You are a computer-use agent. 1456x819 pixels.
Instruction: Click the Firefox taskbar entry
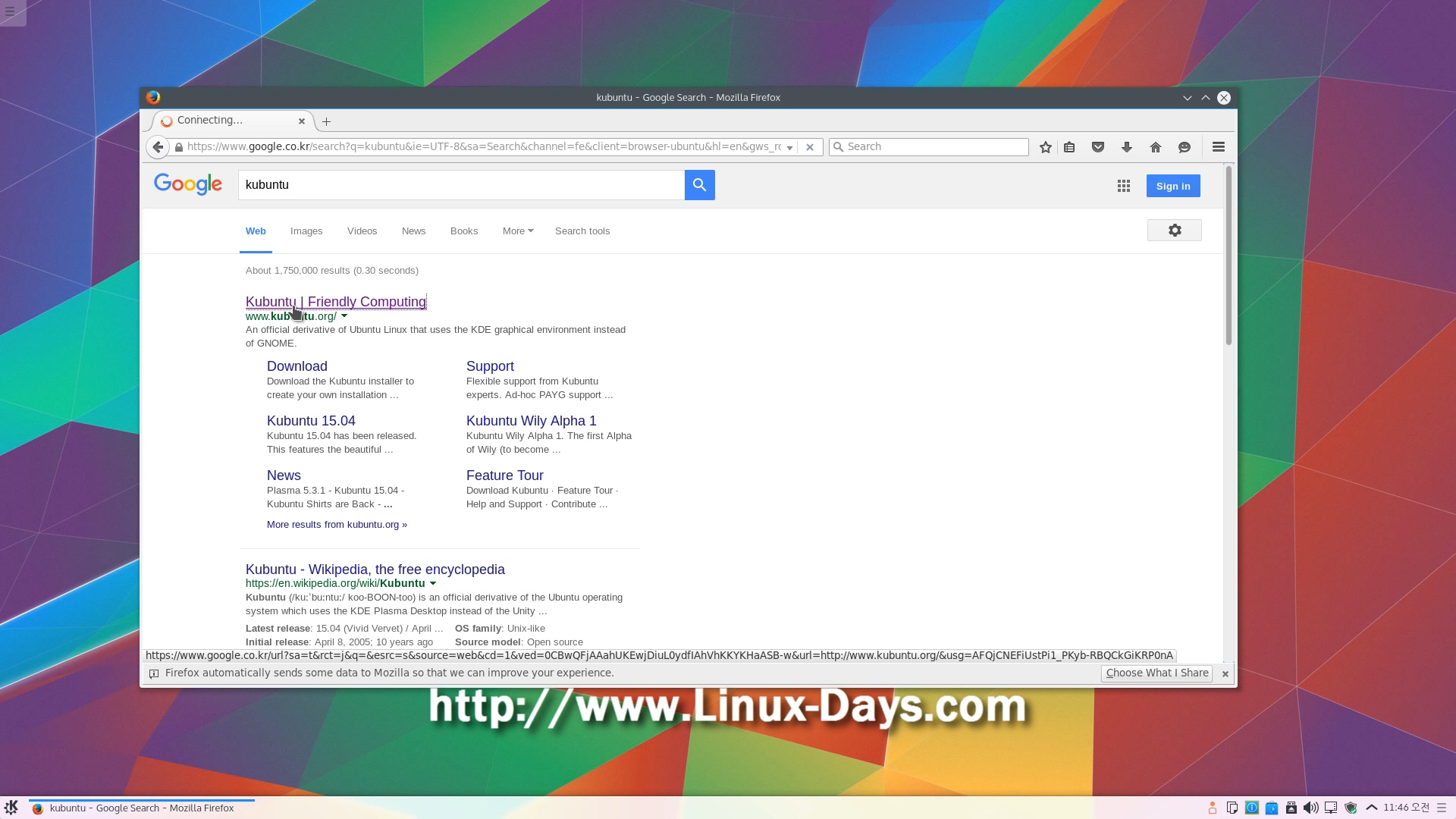(x=142, y=808)
